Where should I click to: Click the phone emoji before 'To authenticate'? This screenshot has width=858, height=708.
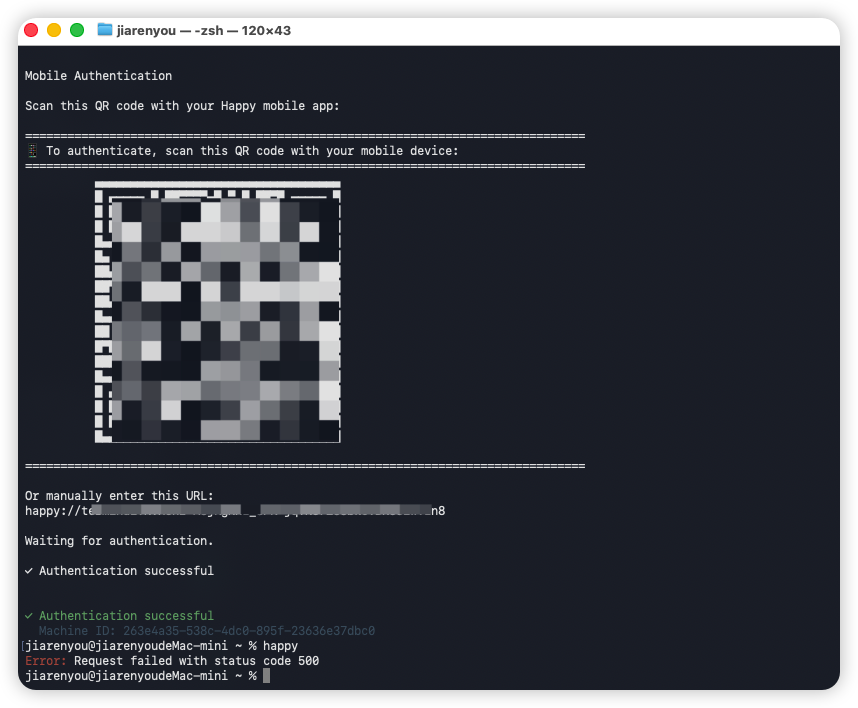32,150
